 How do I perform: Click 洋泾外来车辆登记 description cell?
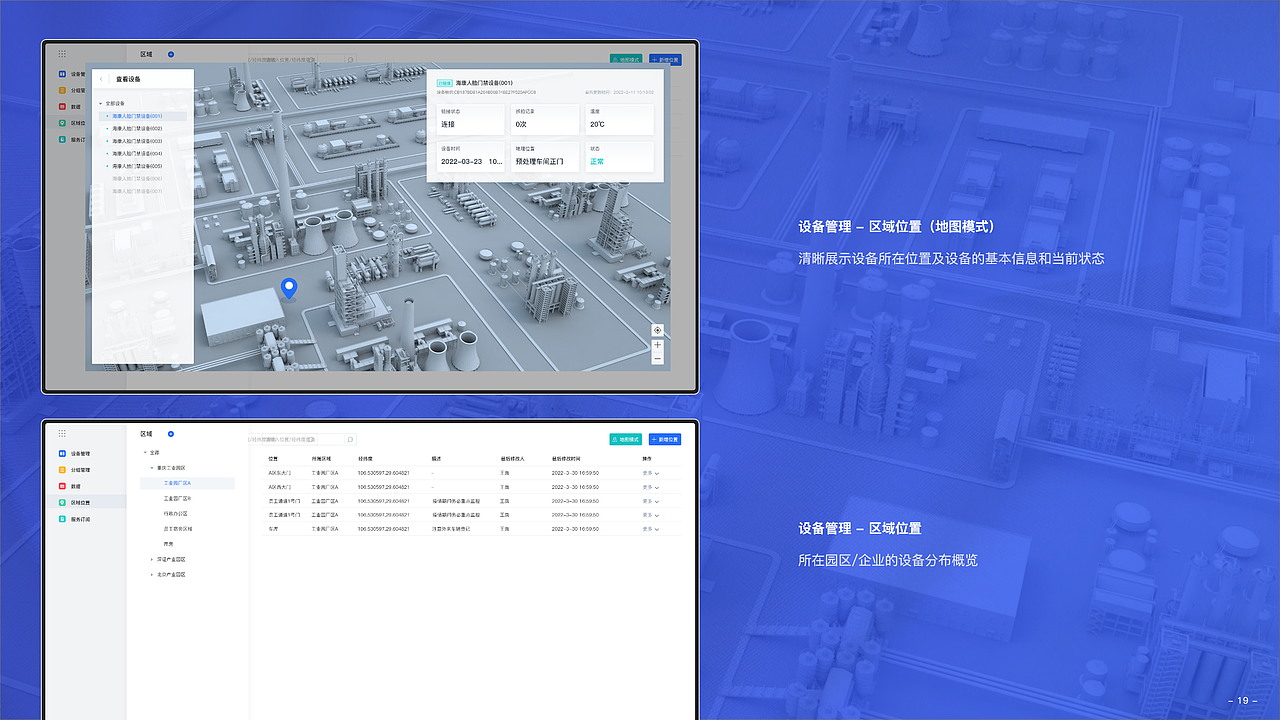451,528
